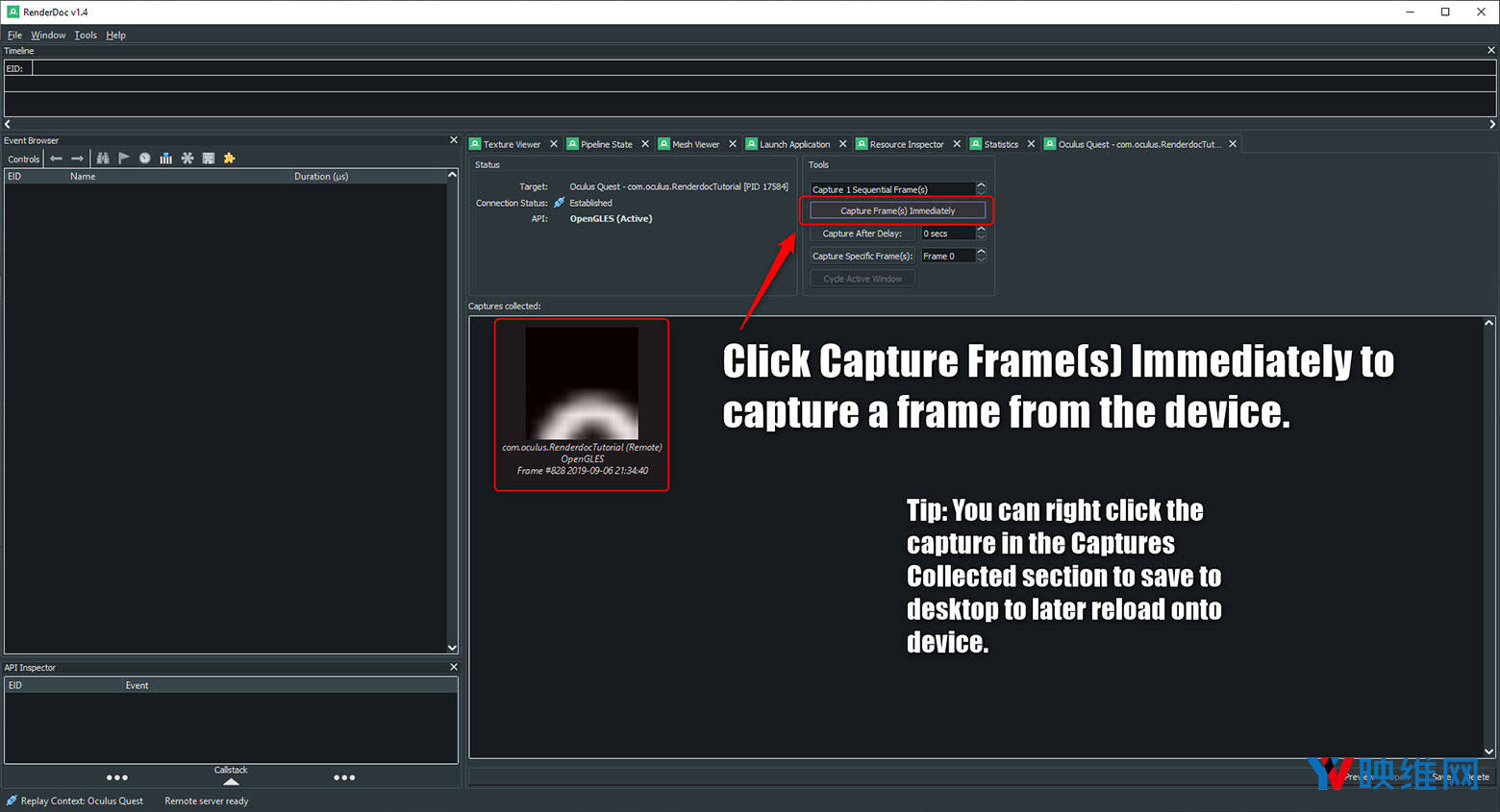Viewport: 1500px width, 812px height.
Task: Close the Mesh Viewer tab
Action: click(x=733, y=144)
